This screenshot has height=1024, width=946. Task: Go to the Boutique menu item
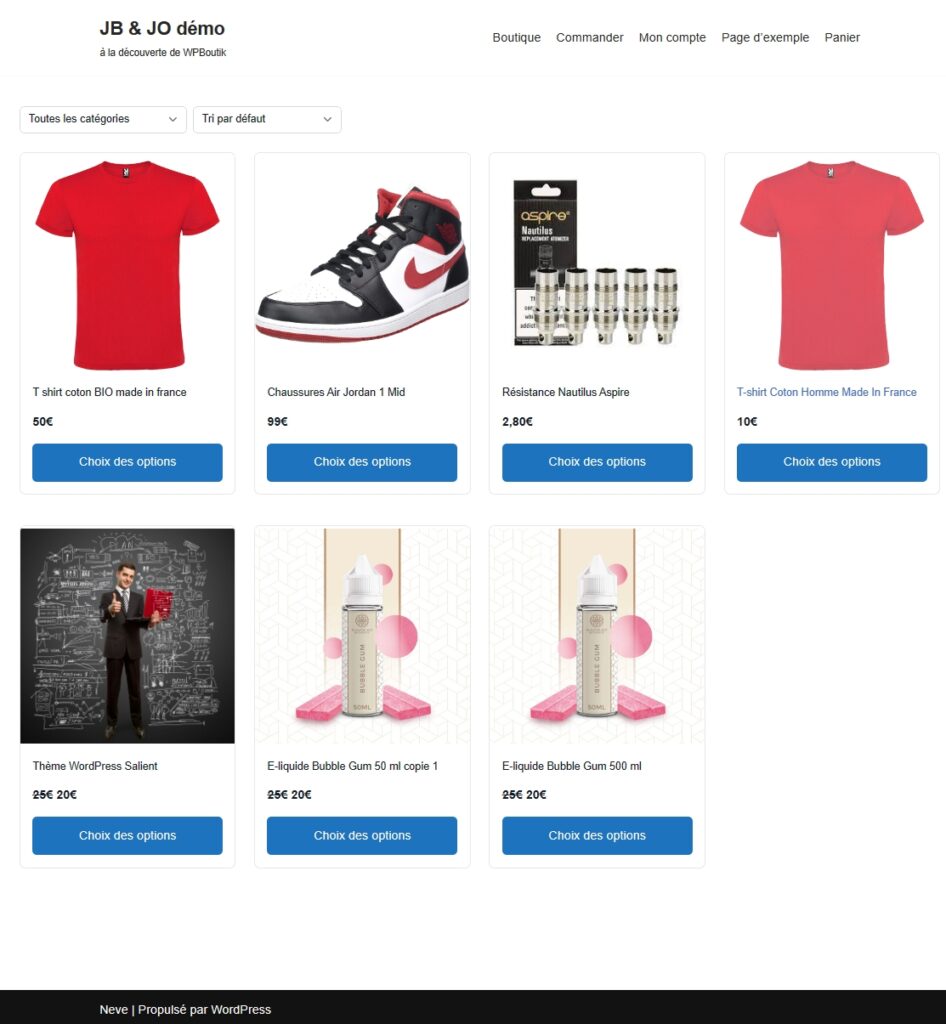(x=516, y=37)
